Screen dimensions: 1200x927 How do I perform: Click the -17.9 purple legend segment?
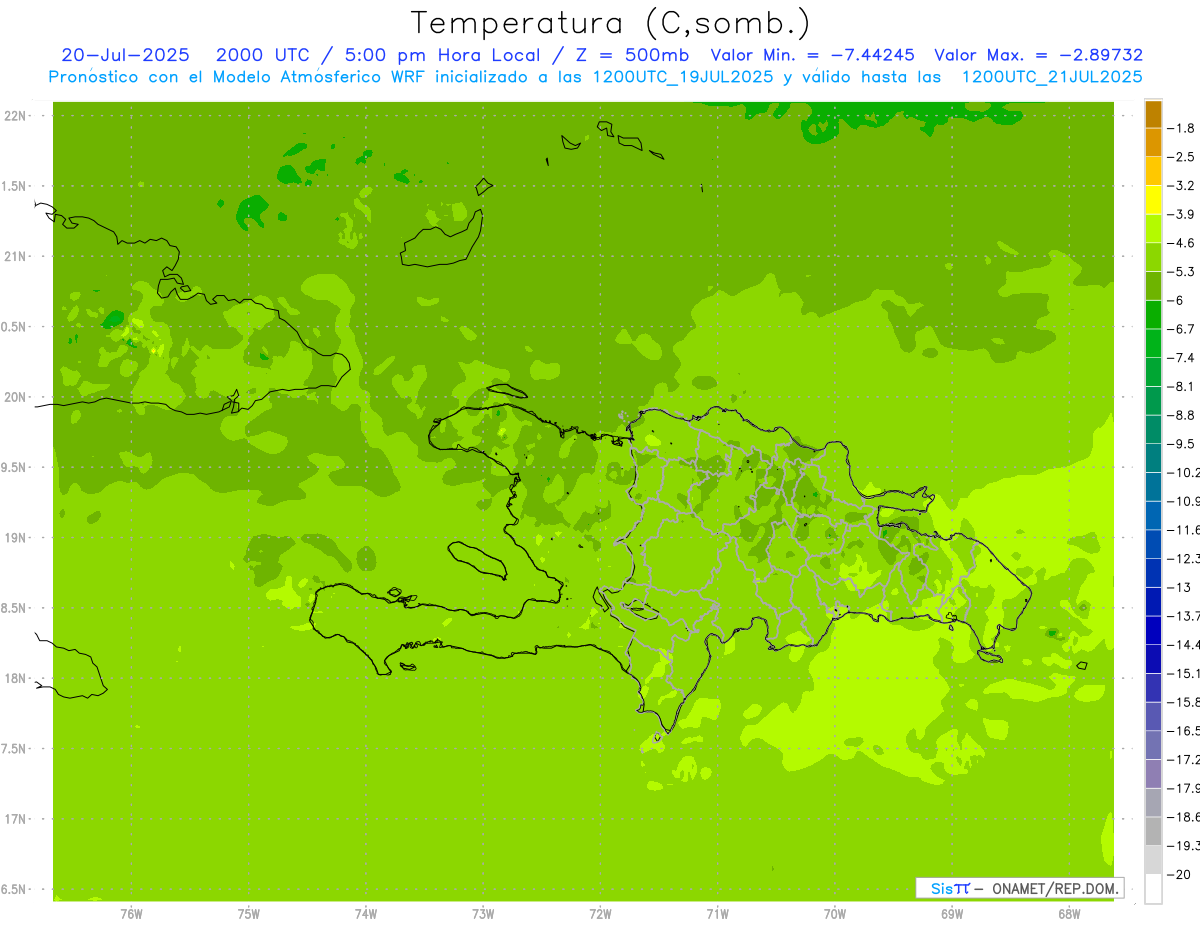tap(1153, 773)
